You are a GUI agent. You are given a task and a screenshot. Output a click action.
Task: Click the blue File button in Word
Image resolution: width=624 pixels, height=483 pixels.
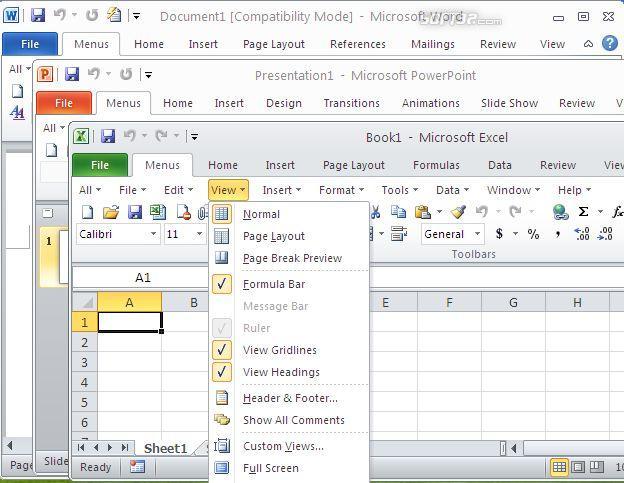click(30, 44)
